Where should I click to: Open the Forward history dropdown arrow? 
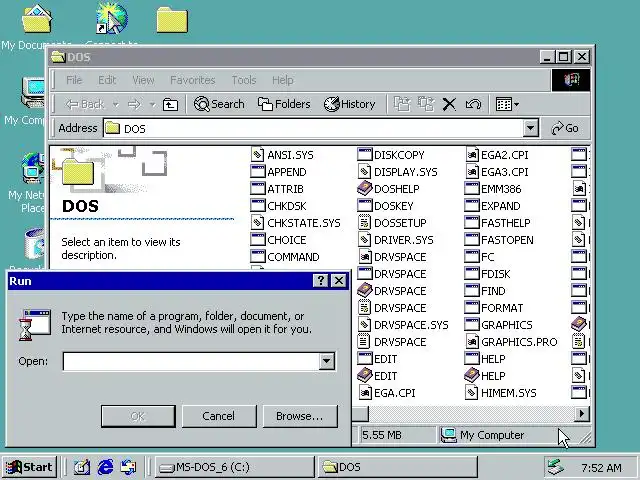[152, 105]
